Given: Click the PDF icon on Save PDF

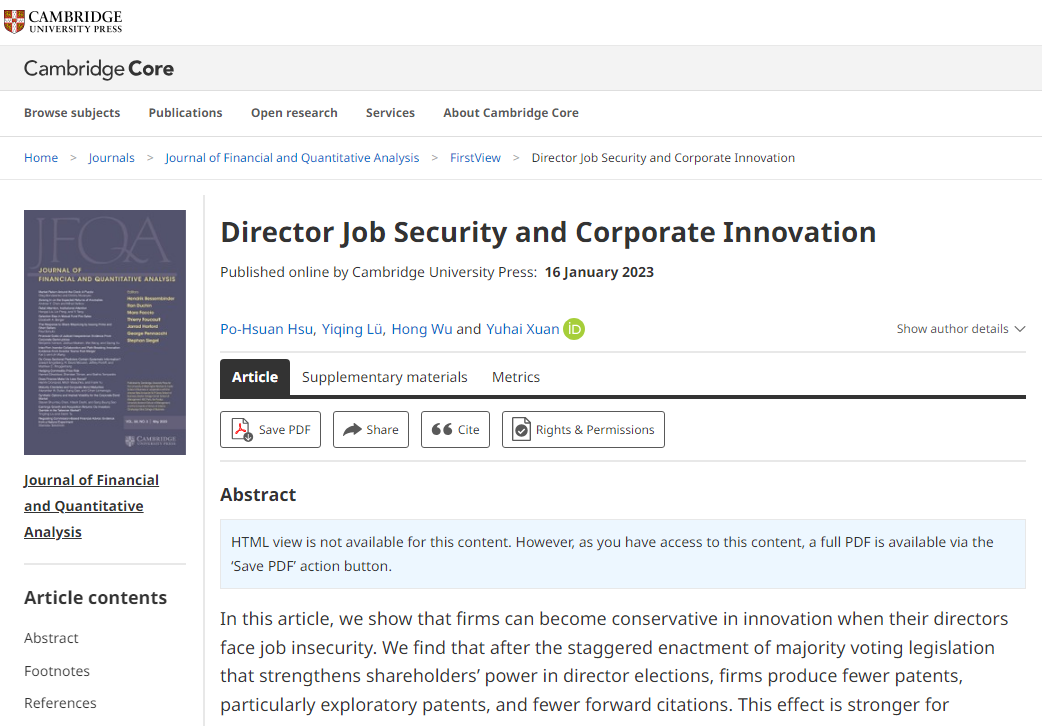Looking at the screenshot, I should (243, 430).
